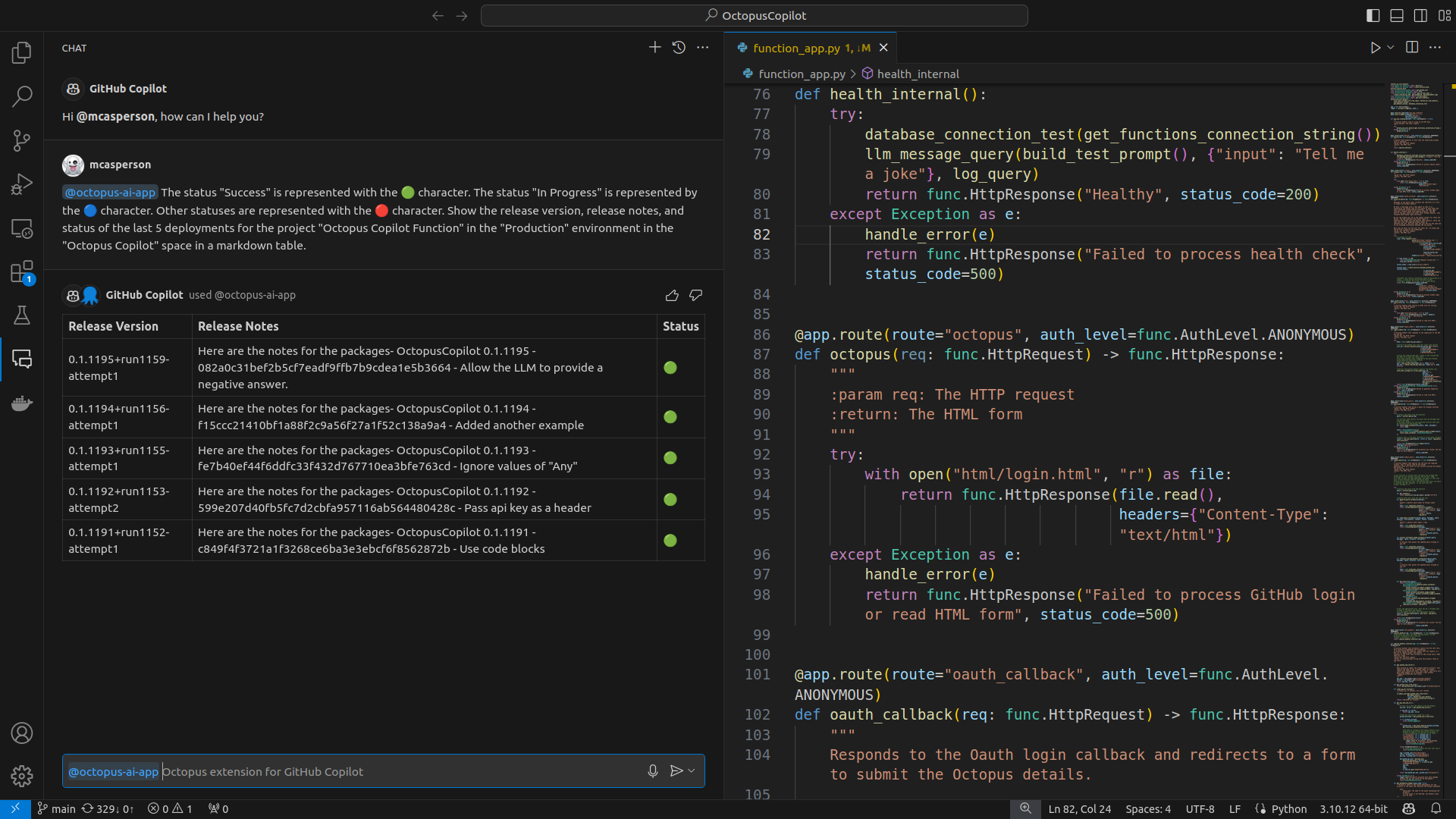Click the @octopus-ai-app reference link
The width and height of the screenshot is (1456, 819).
pos(110,192)
